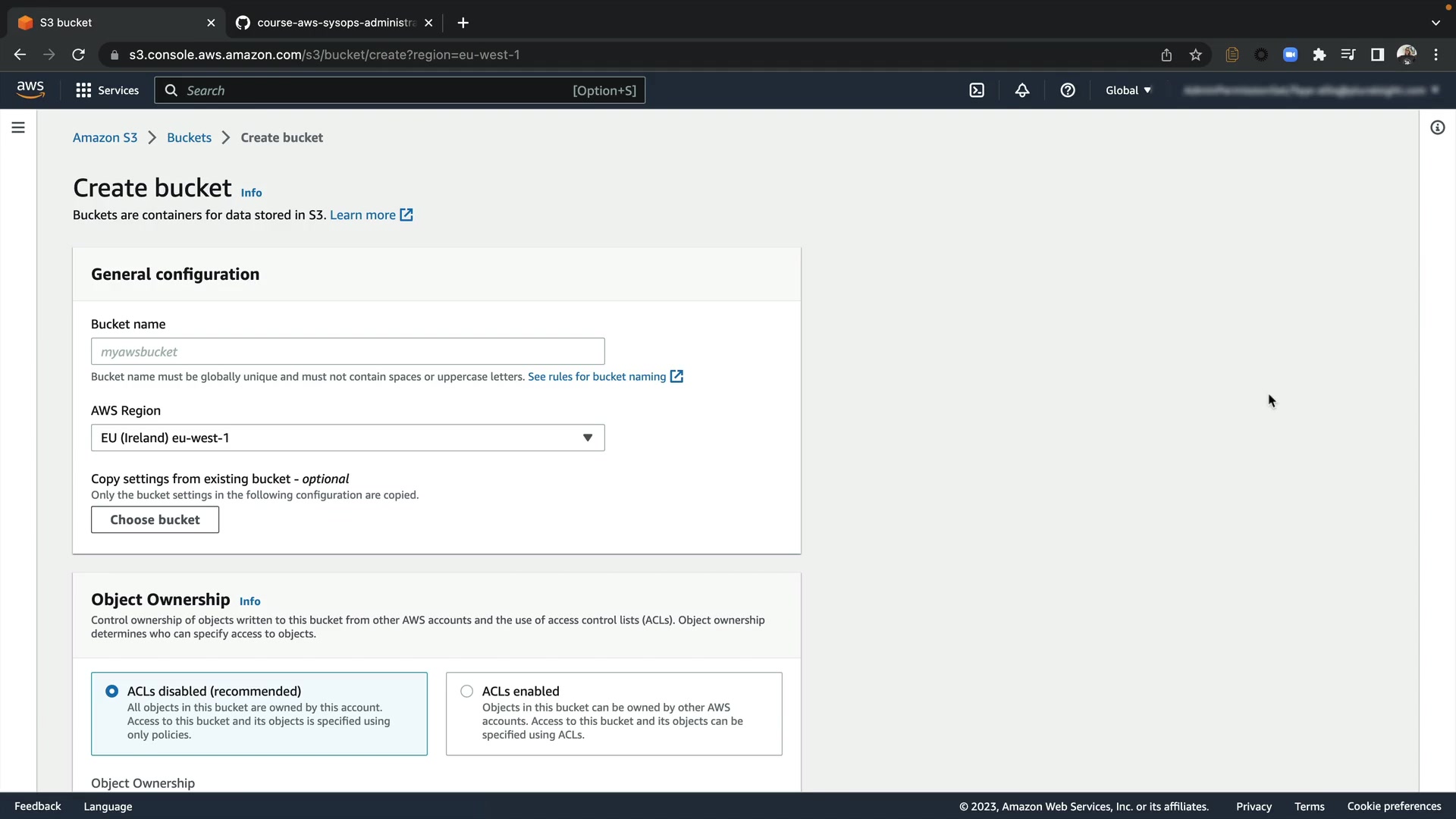Screen dimensions: 1456x819
Task: Reload the page in browser
Action: pos(78,55)
